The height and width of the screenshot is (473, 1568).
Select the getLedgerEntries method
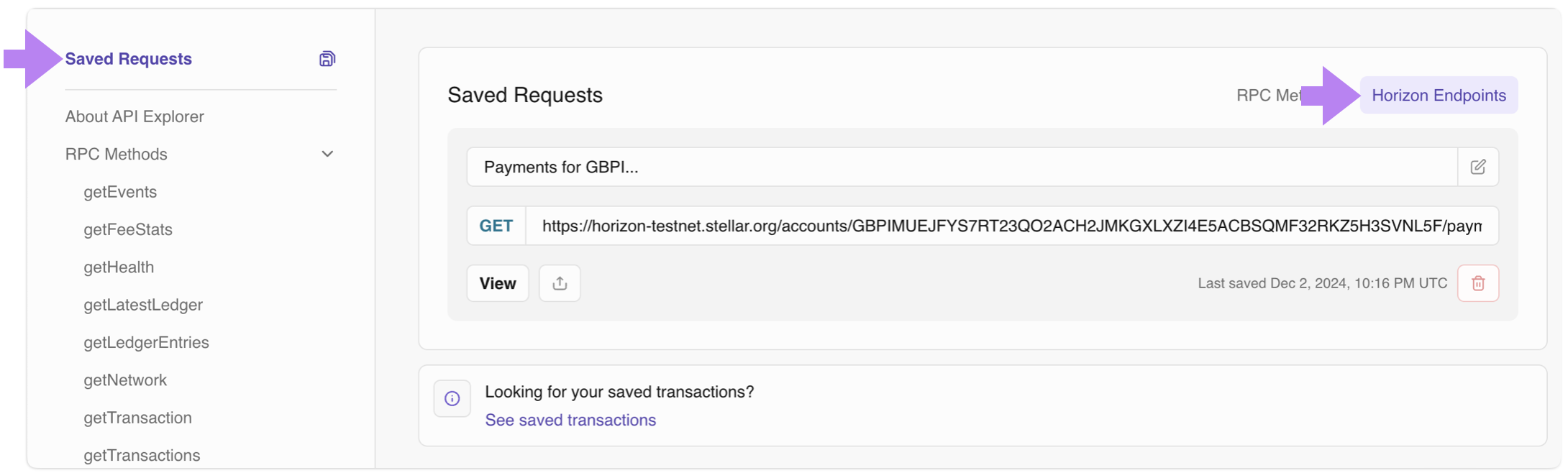pos(146,342)
